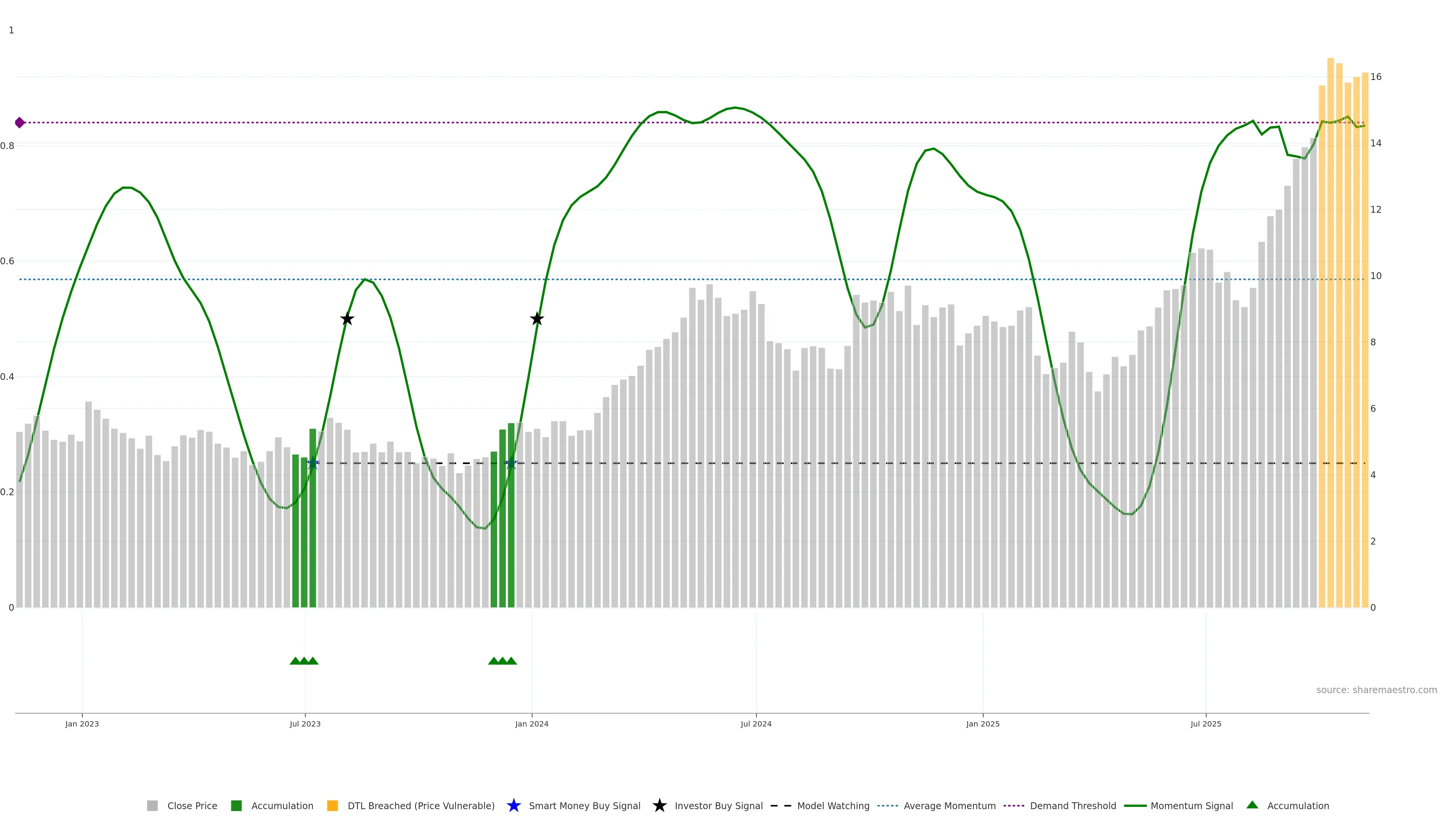Click the Jan 2025 axis label

[982, 724]
